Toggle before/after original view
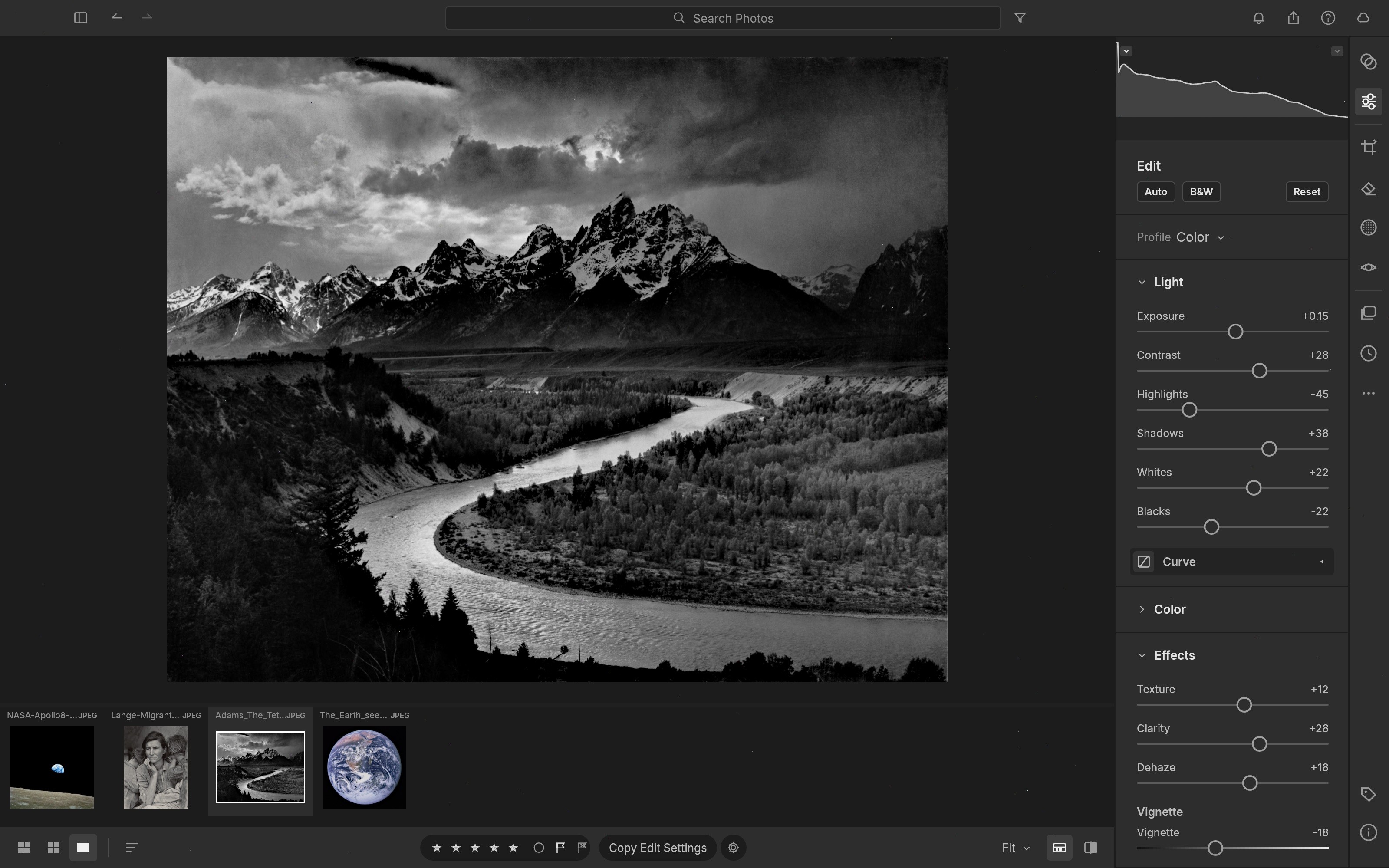Image resolution: width=1389 pixels, height=868 pixels. (x=1090, y=848)
